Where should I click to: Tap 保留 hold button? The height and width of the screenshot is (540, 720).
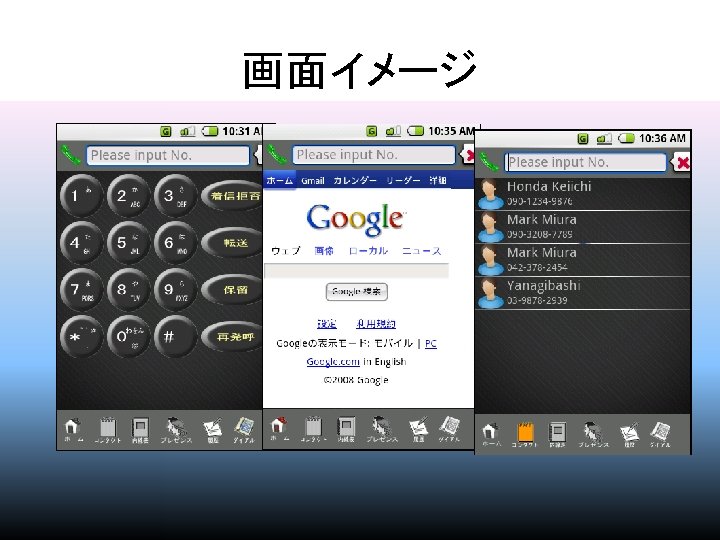(x=232, y=290)
